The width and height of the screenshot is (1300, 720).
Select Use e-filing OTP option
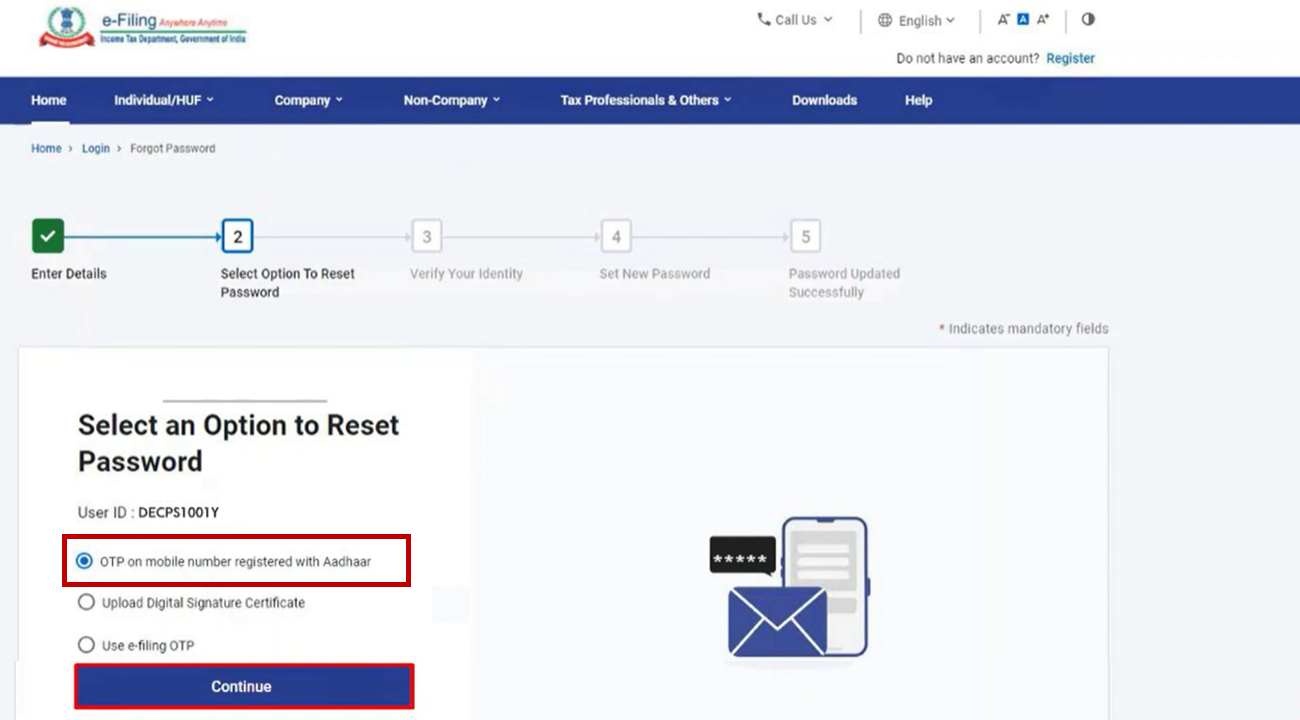[88, 645]
